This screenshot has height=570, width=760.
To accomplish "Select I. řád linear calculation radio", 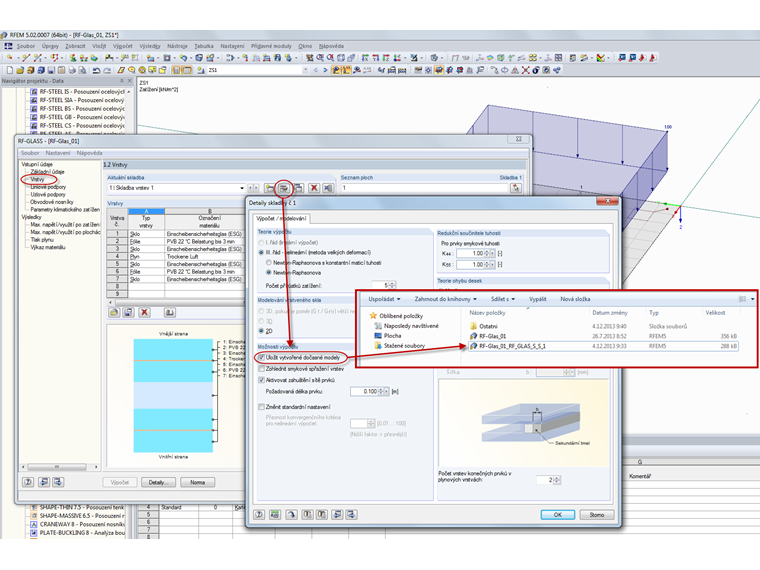I will coord(262,242).
